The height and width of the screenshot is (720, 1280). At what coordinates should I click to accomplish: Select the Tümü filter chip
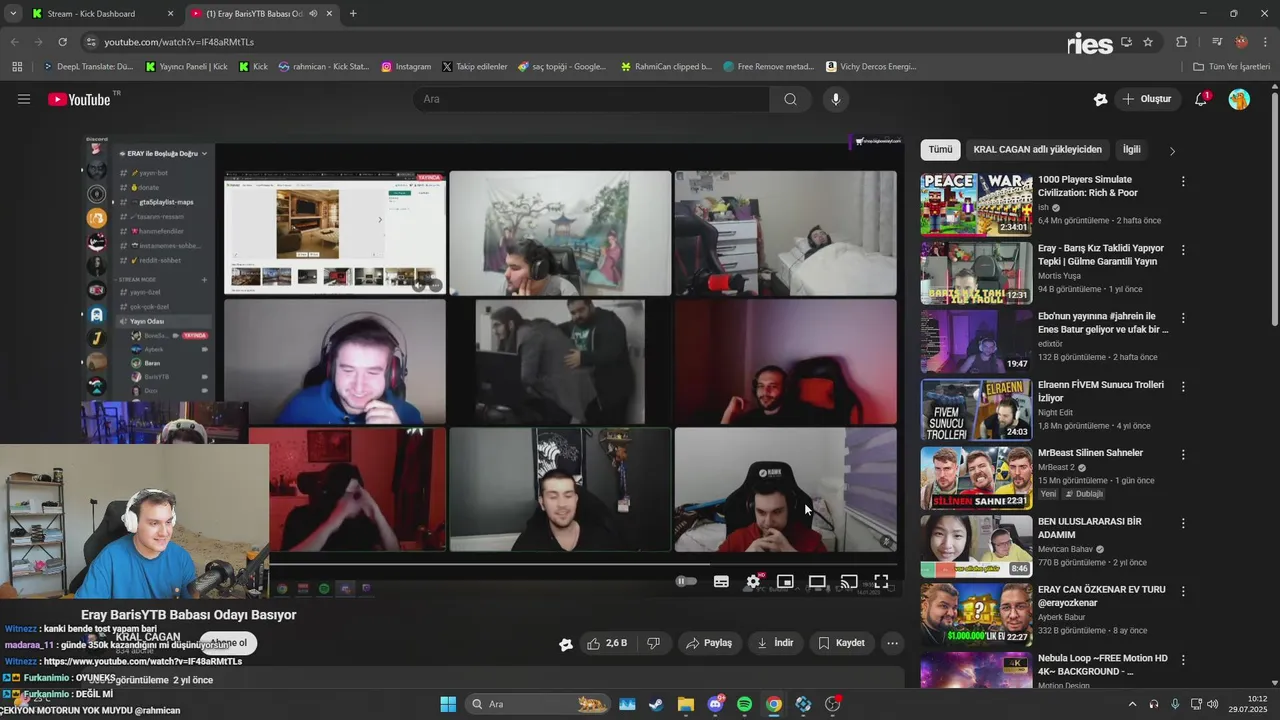point(940,149)
